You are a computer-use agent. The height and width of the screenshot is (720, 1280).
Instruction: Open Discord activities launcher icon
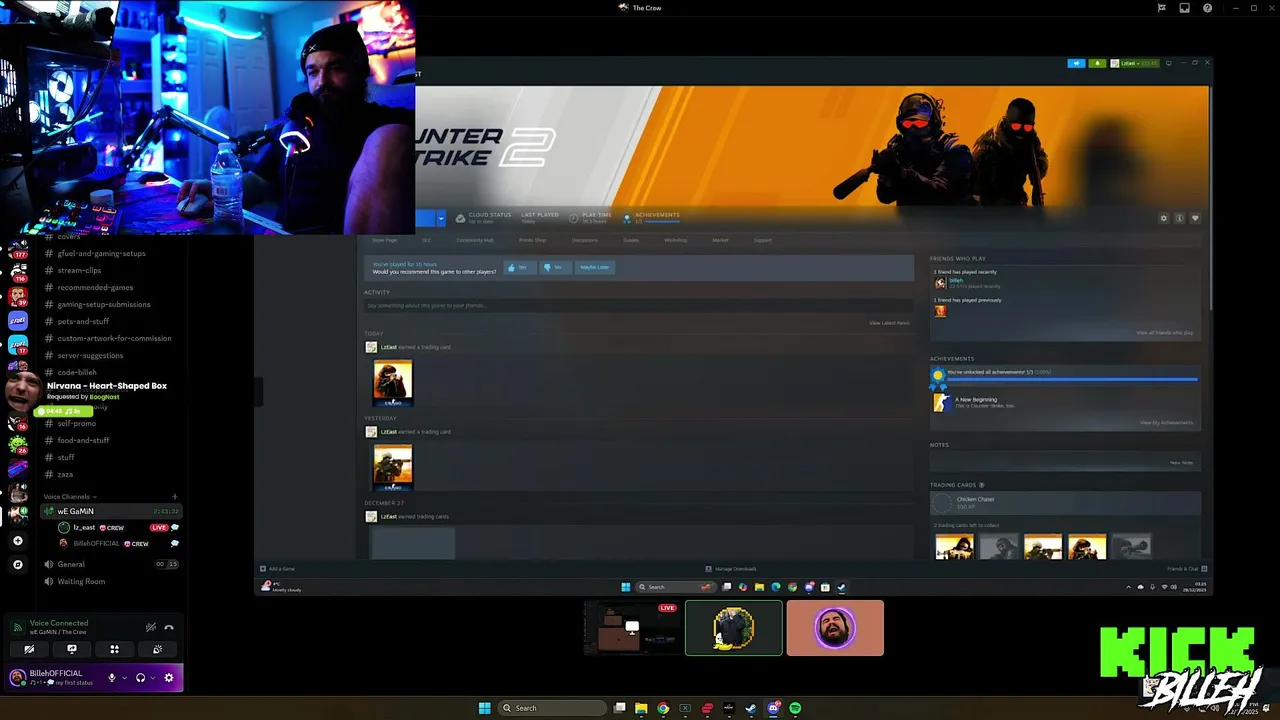(114, 649)
